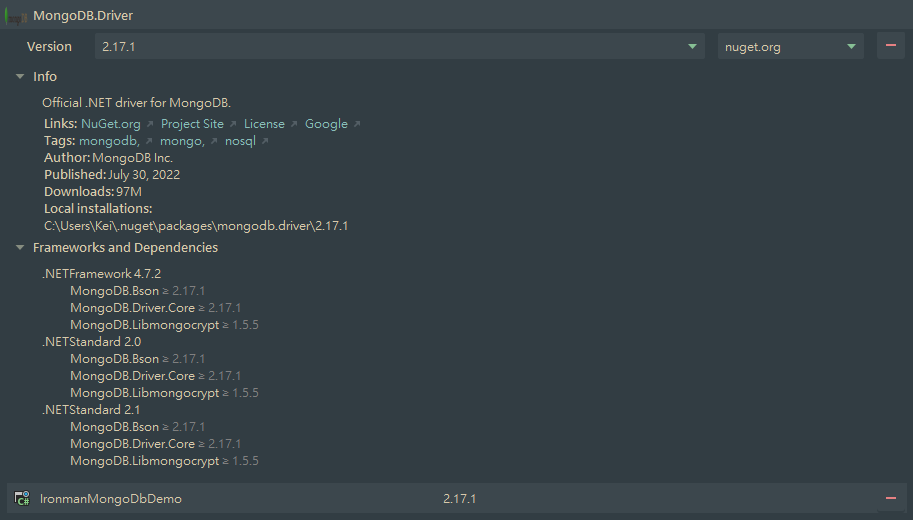This screenshot has height=520, width=913.
Task: Open the License link
Action: coord(264,124)
